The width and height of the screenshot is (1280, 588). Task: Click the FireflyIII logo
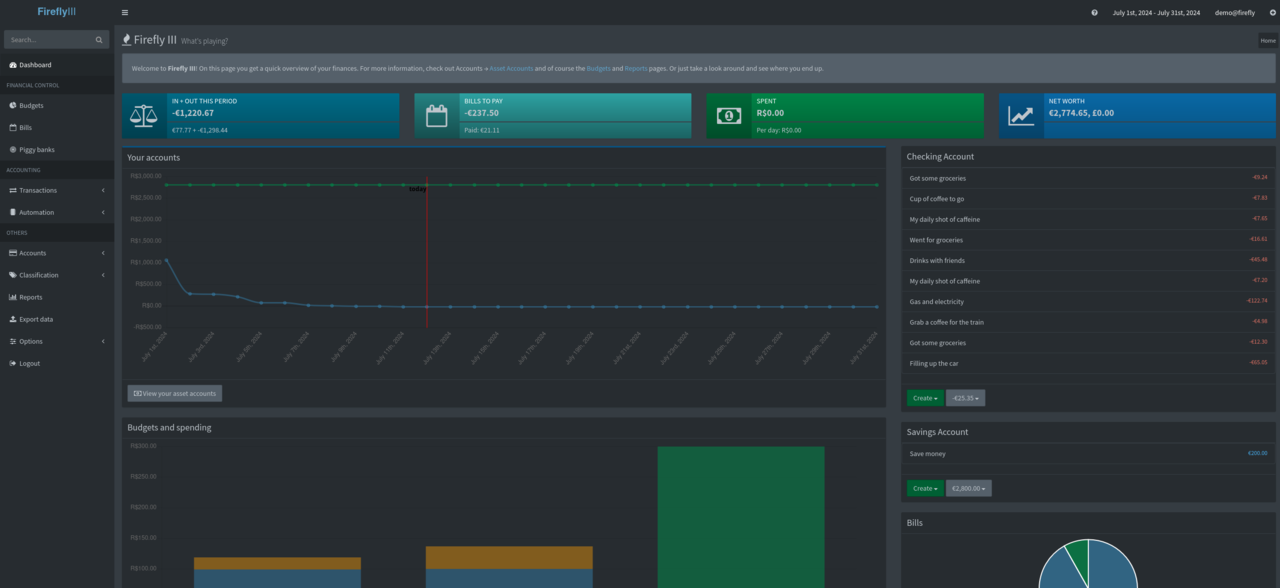coord(57,12)
